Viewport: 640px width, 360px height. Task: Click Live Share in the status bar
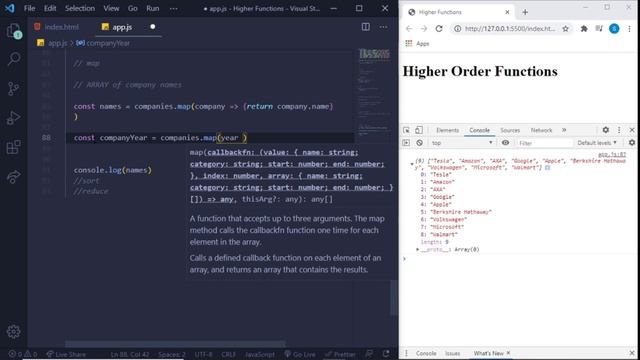(66, 354)
